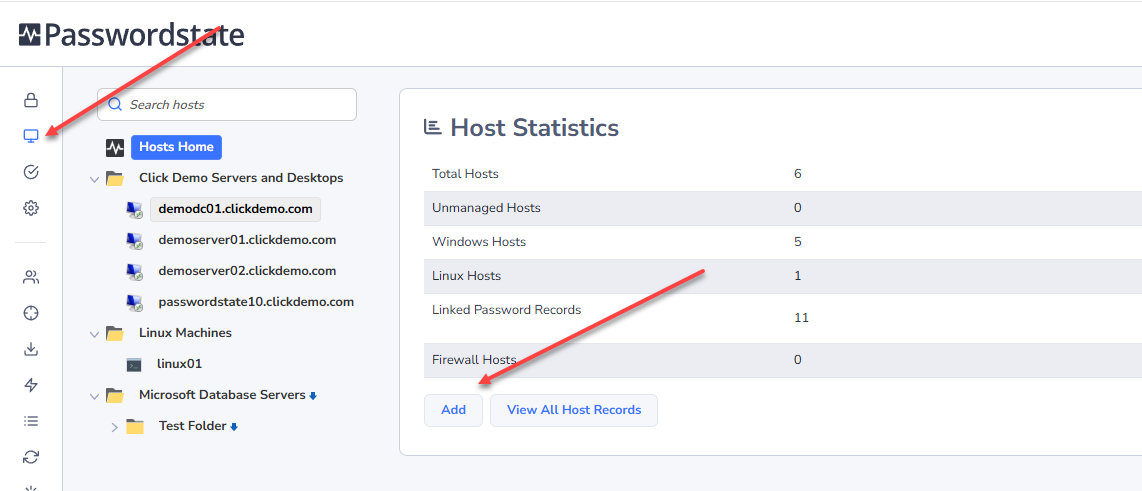The width and height of the screenshot is (1142, 491).
Task: Click the Total Hosts row label
Action: pyautogui.click(x=465, y=174)
